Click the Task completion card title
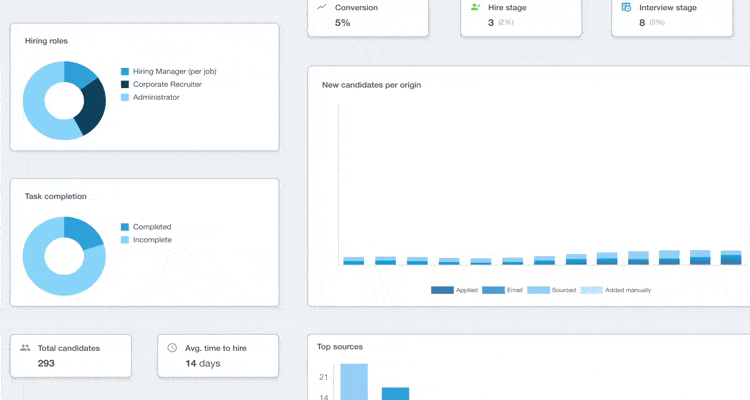The height and width of the screenshot is (400, 750). pos(55,196)
